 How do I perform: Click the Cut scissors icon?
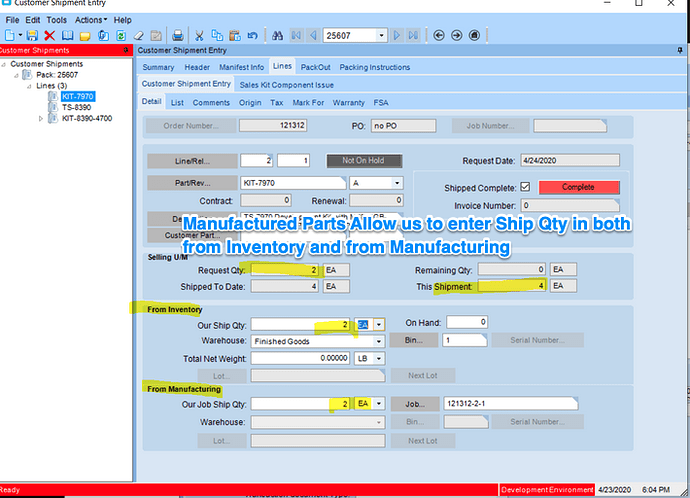click(199, 35)
